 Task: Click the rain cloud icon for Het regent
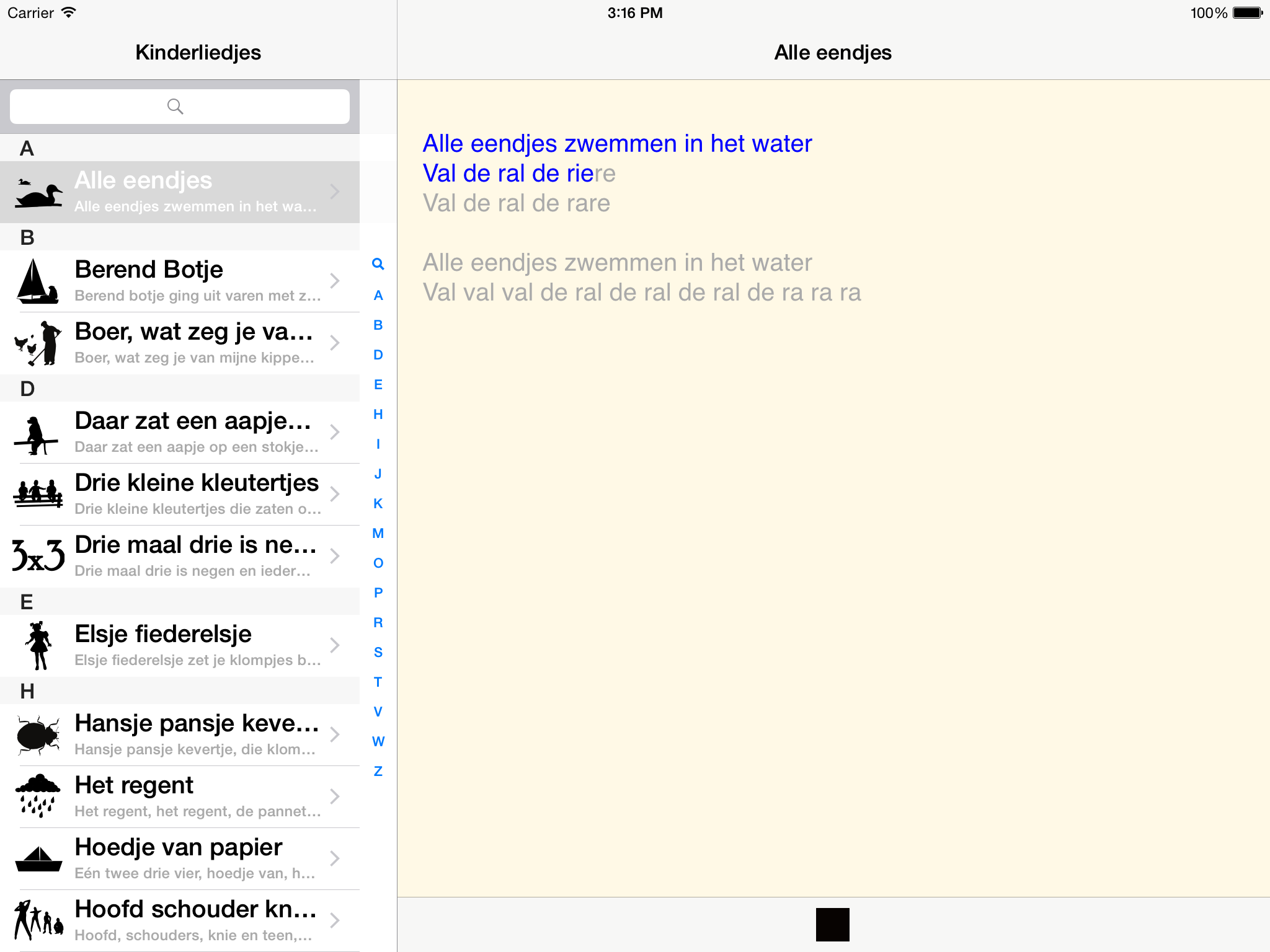pyautogui.click(x=38, y=796)
